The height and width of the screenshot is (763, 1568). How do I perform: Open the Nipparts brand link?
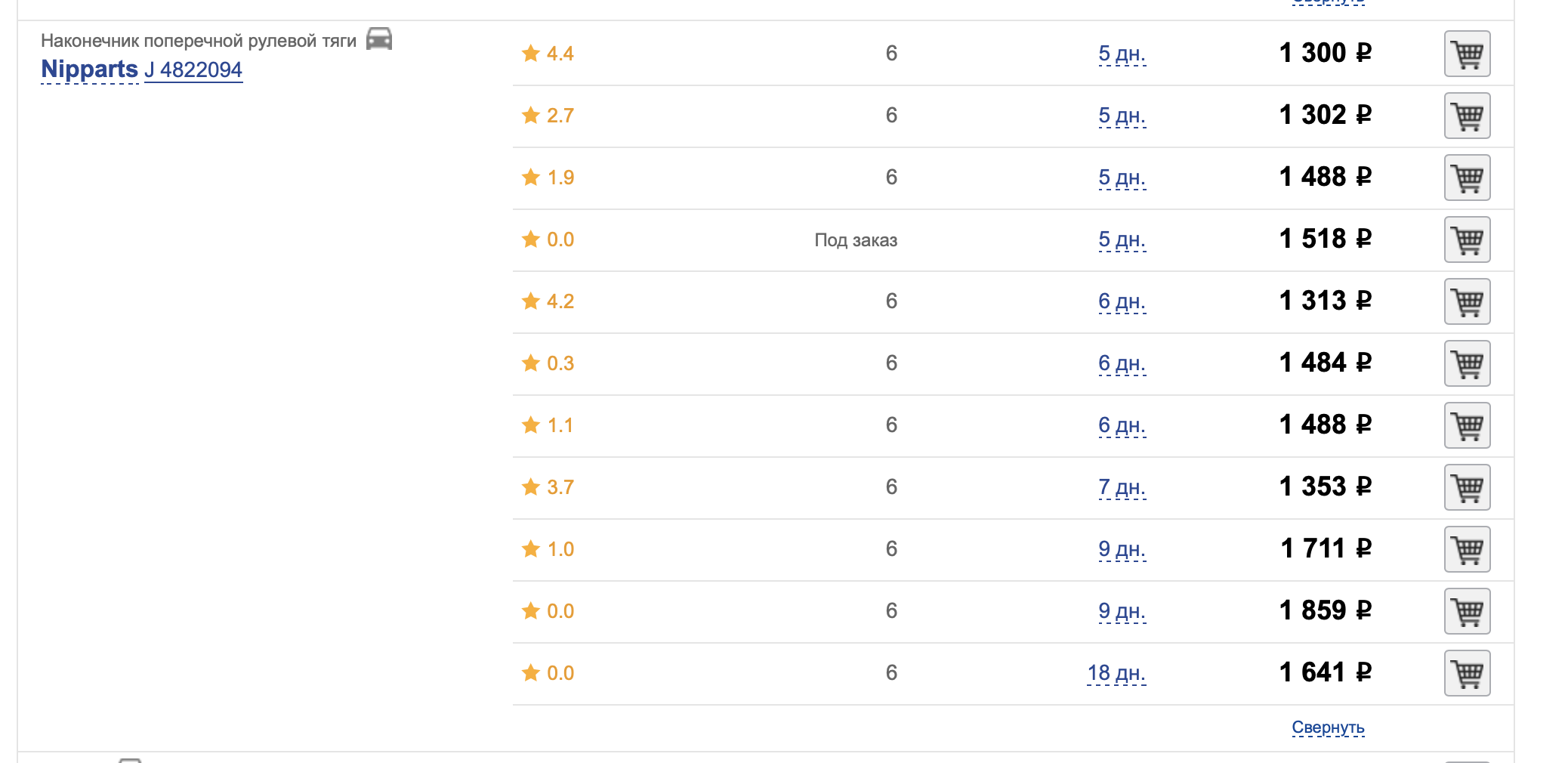(89, 69)
